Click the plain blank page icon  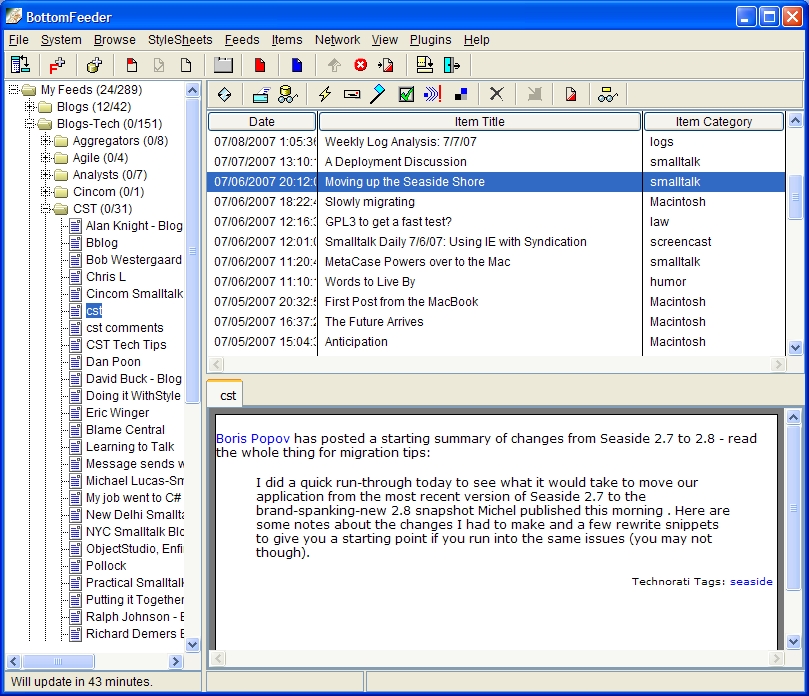pyautogui.click(x=186, y=65)
